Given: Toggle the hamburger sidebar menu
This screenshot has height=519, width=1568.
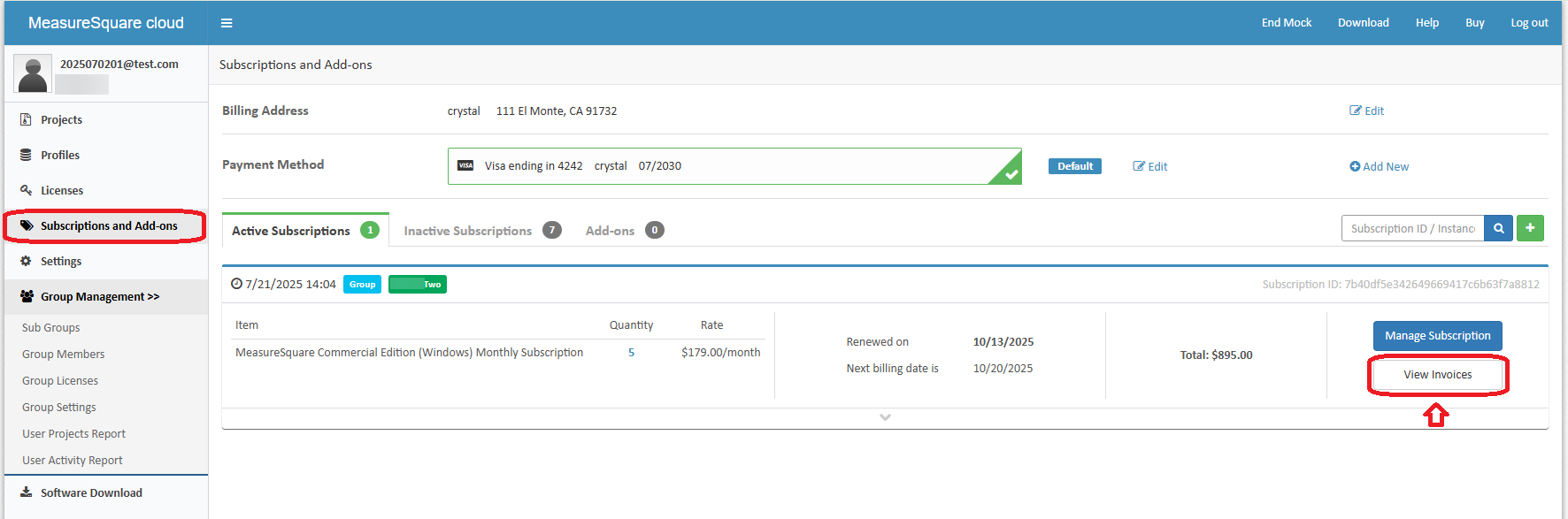Looking at the screenshot, I should click(227, 23).
